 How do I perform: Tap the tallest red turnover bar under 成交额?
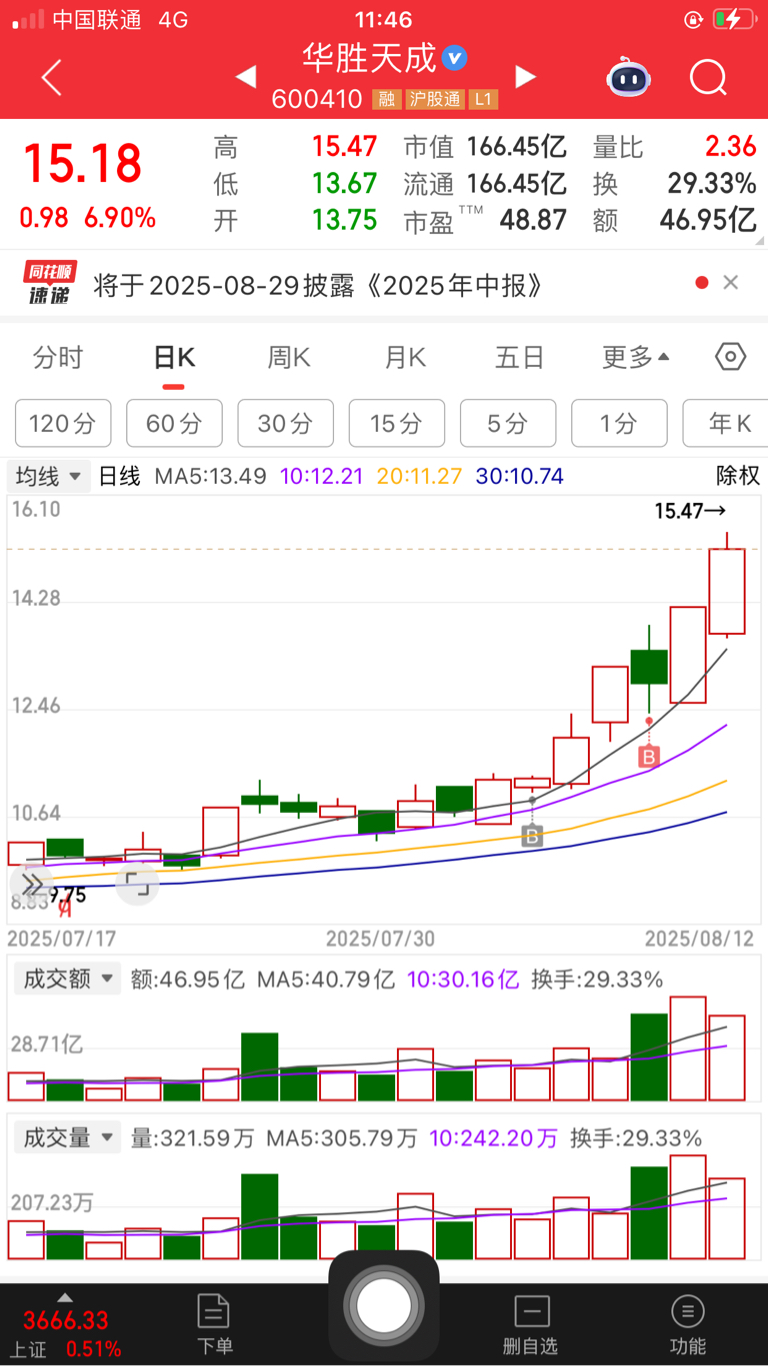click(x=688, y=1048)
